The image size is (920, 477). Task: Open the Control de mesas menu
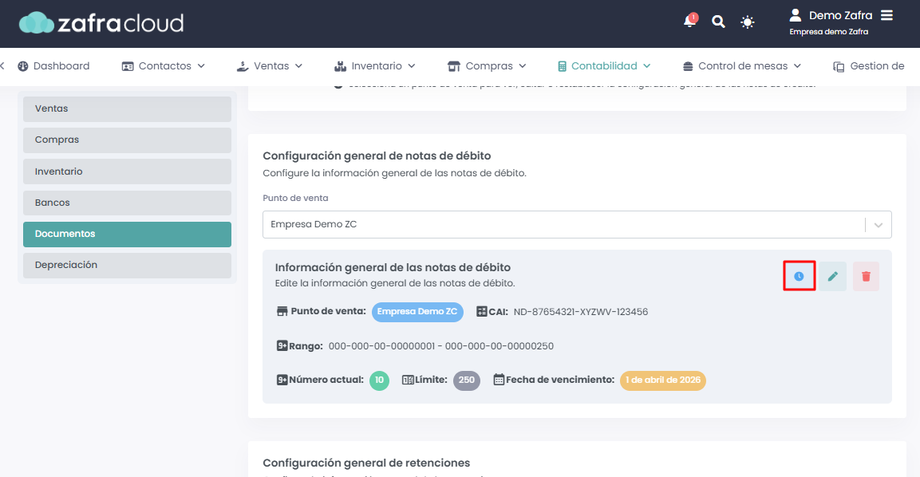(x=742, y=66)
